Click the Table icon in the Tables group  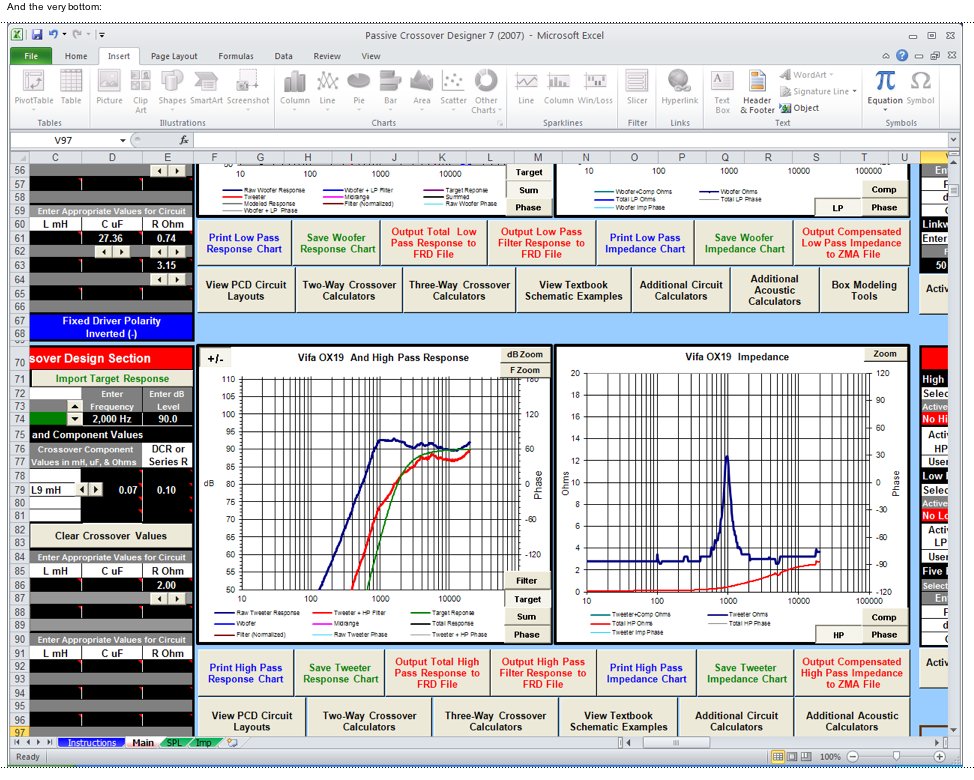pyautogui.click(x=71, y=88)
